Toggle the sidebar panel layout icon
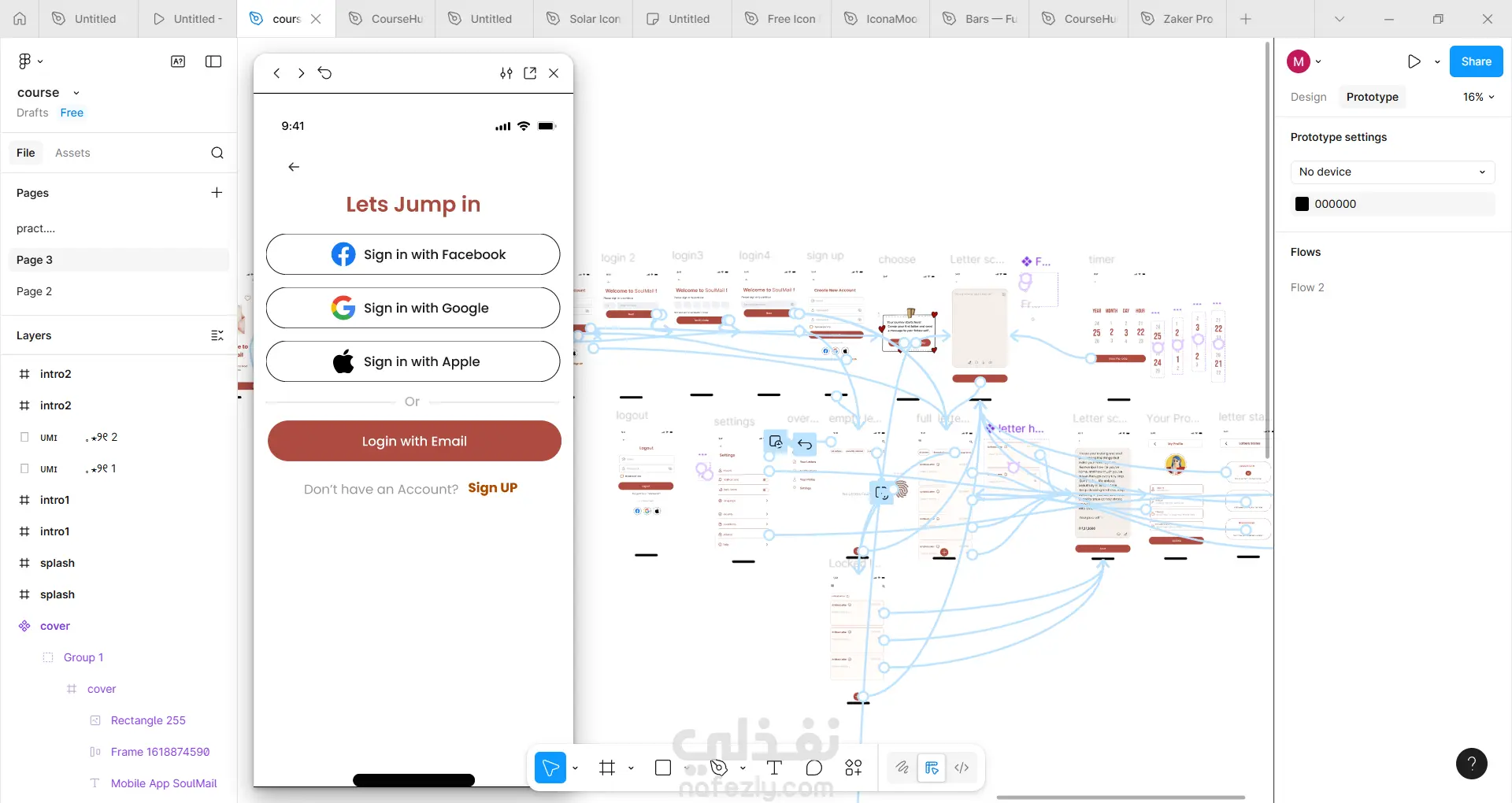 click(213, 61)
